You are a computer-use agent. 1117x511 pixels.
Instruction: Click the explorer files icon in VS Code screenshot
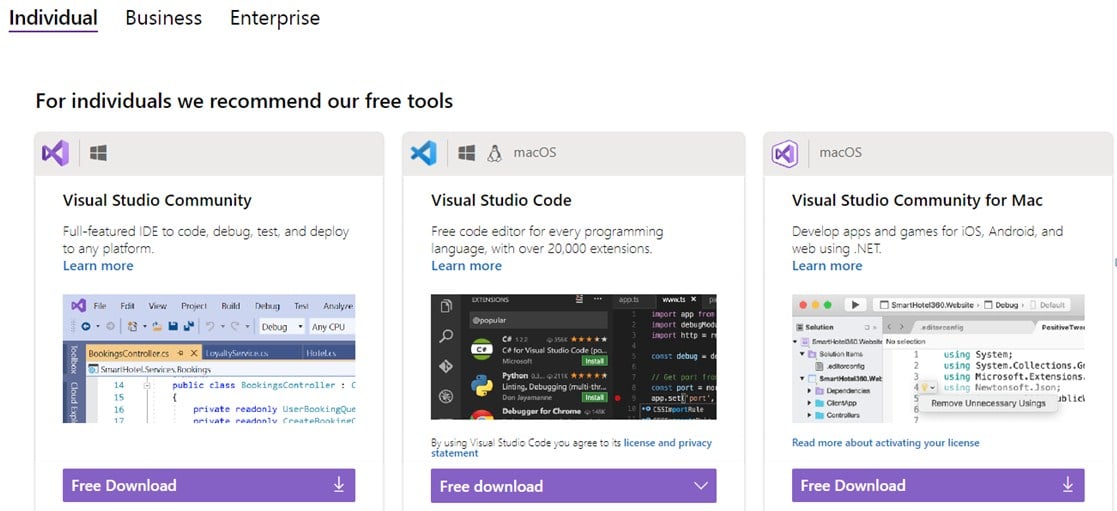coord(446,306)
